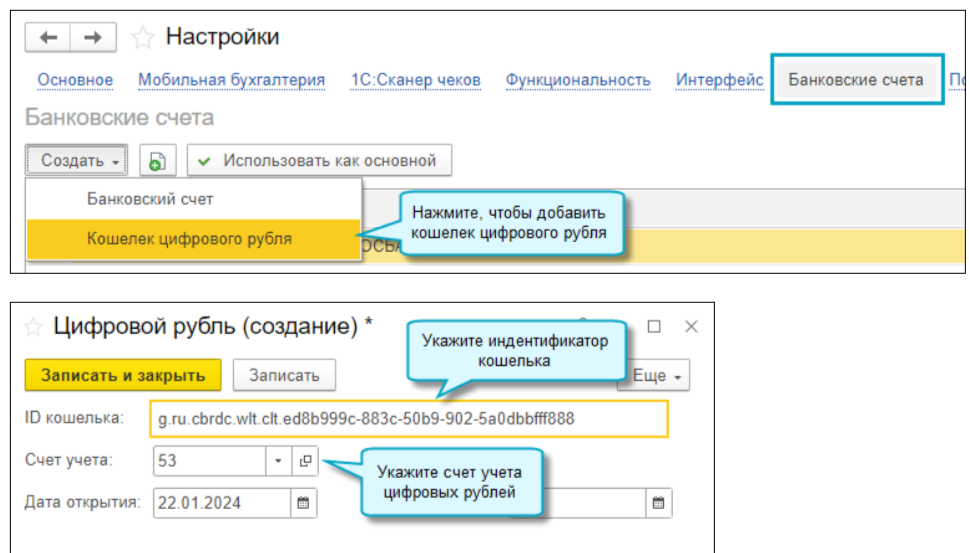Switch to the Интерфейс tab
This screenshot has height=553, width=969.
point(719,80)
